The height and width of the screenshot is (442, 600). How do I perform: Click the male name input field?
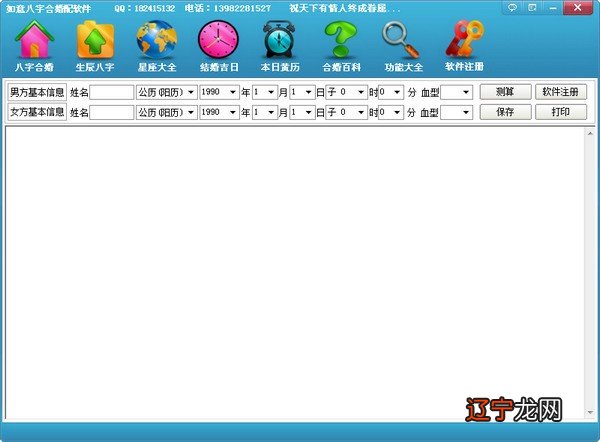coord(112,92)
